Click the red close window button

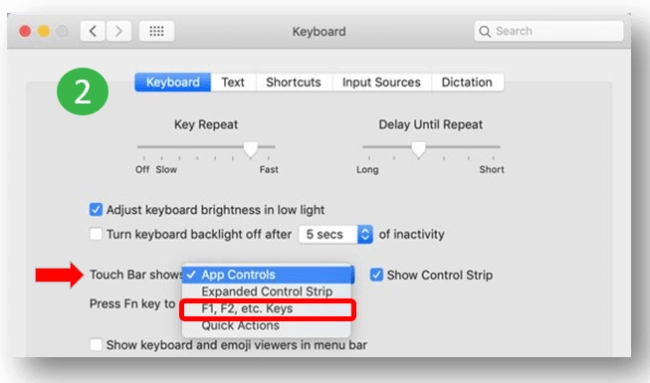click(25, 32)
